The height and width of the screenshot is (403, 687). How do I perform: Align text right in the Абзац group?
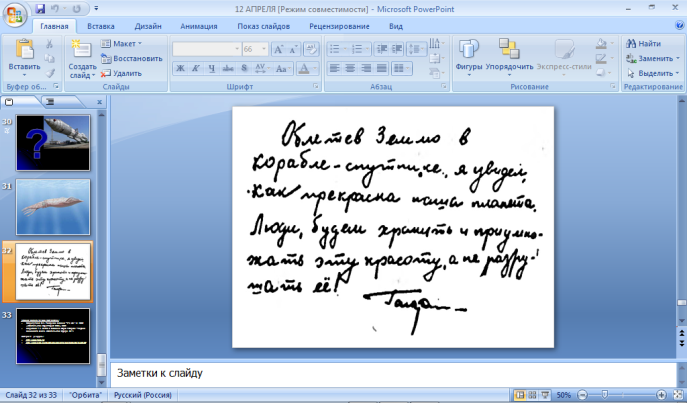pyautogui.click(x=366, y=68)
